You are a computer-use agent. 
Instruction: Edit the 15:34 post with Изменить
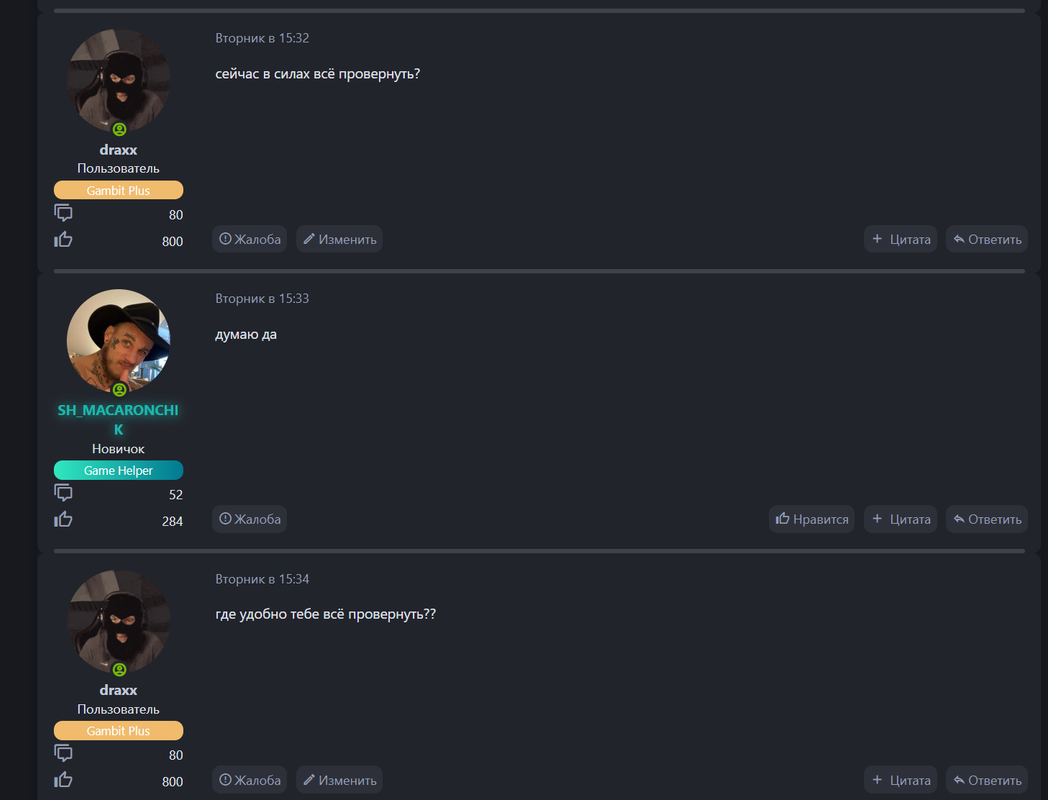[x=340, y=780]
